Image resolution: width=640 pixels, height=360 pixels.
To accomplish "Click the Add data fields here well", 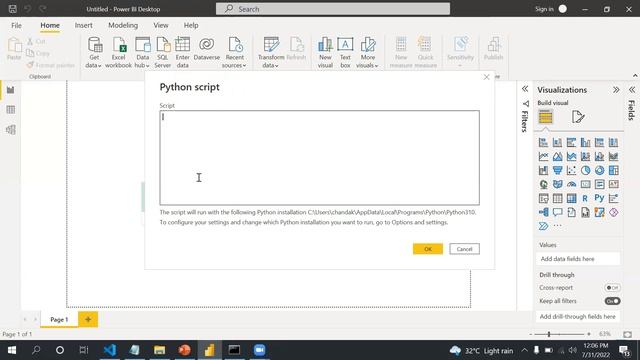I will click(578, 259).
